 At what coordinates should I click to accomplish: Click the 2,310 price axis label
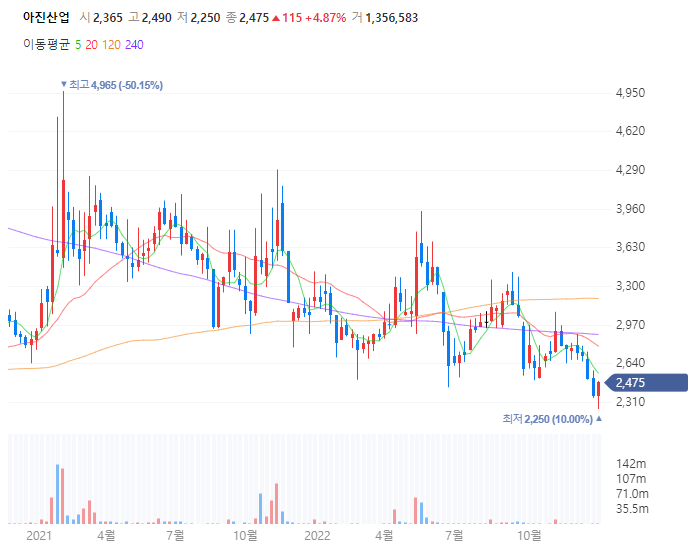[x=630, y=402]
